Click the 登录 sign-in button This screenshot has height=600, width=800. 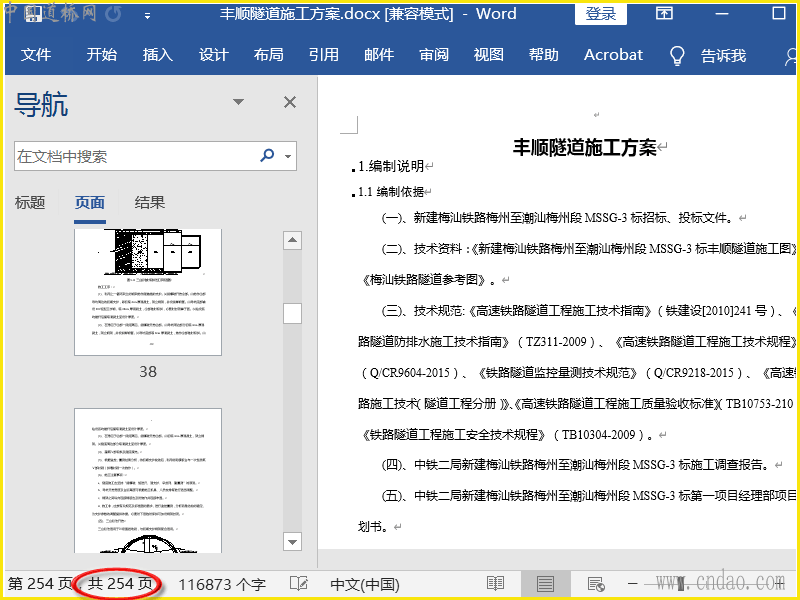601,14
